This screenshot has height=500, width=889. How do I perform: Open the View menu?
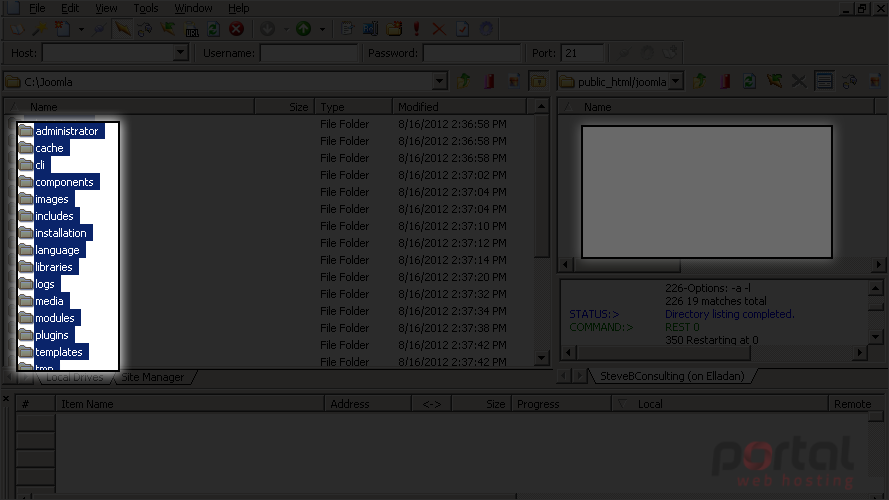[x=106, y=8]
